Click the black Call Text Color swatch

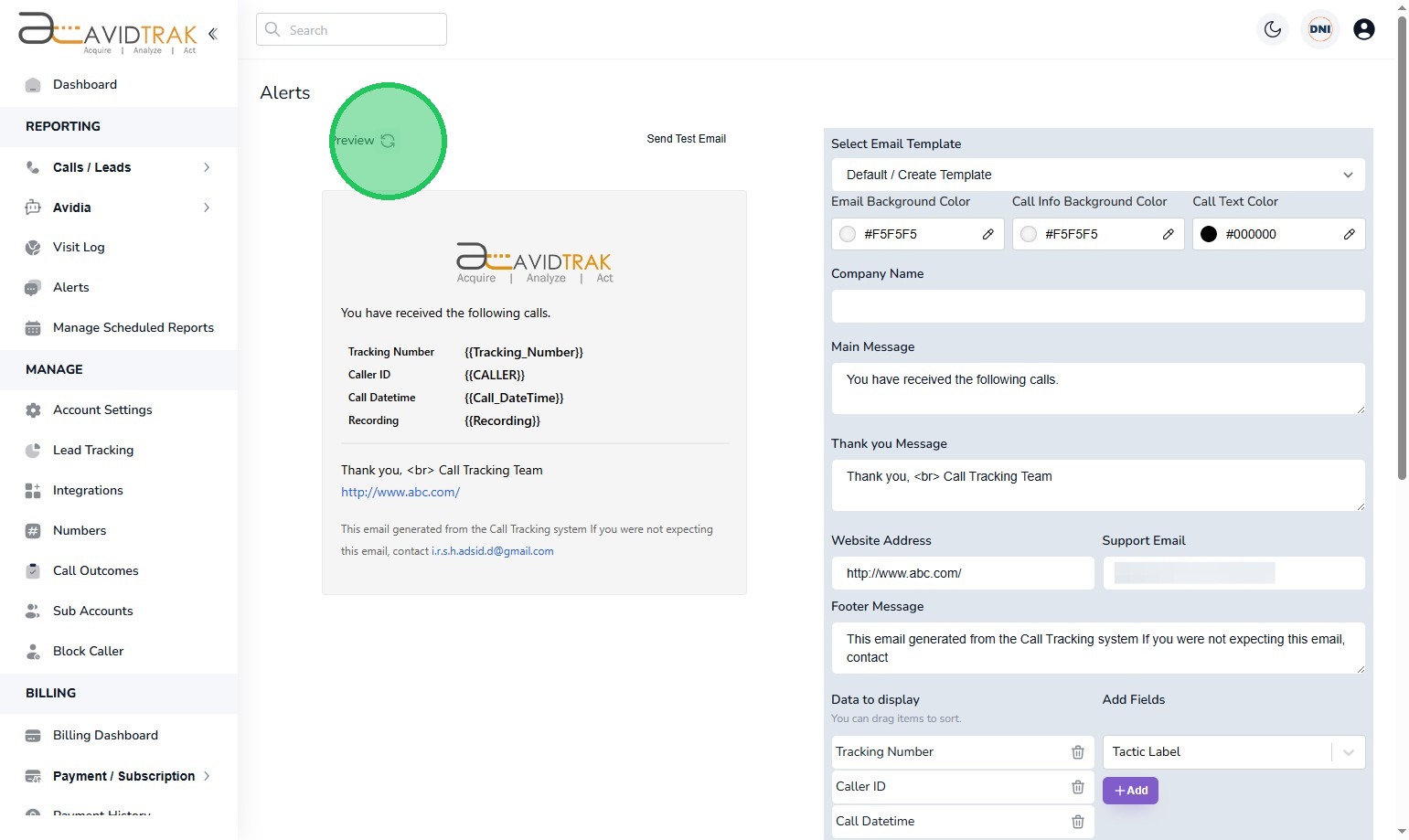coord(1208,234)
